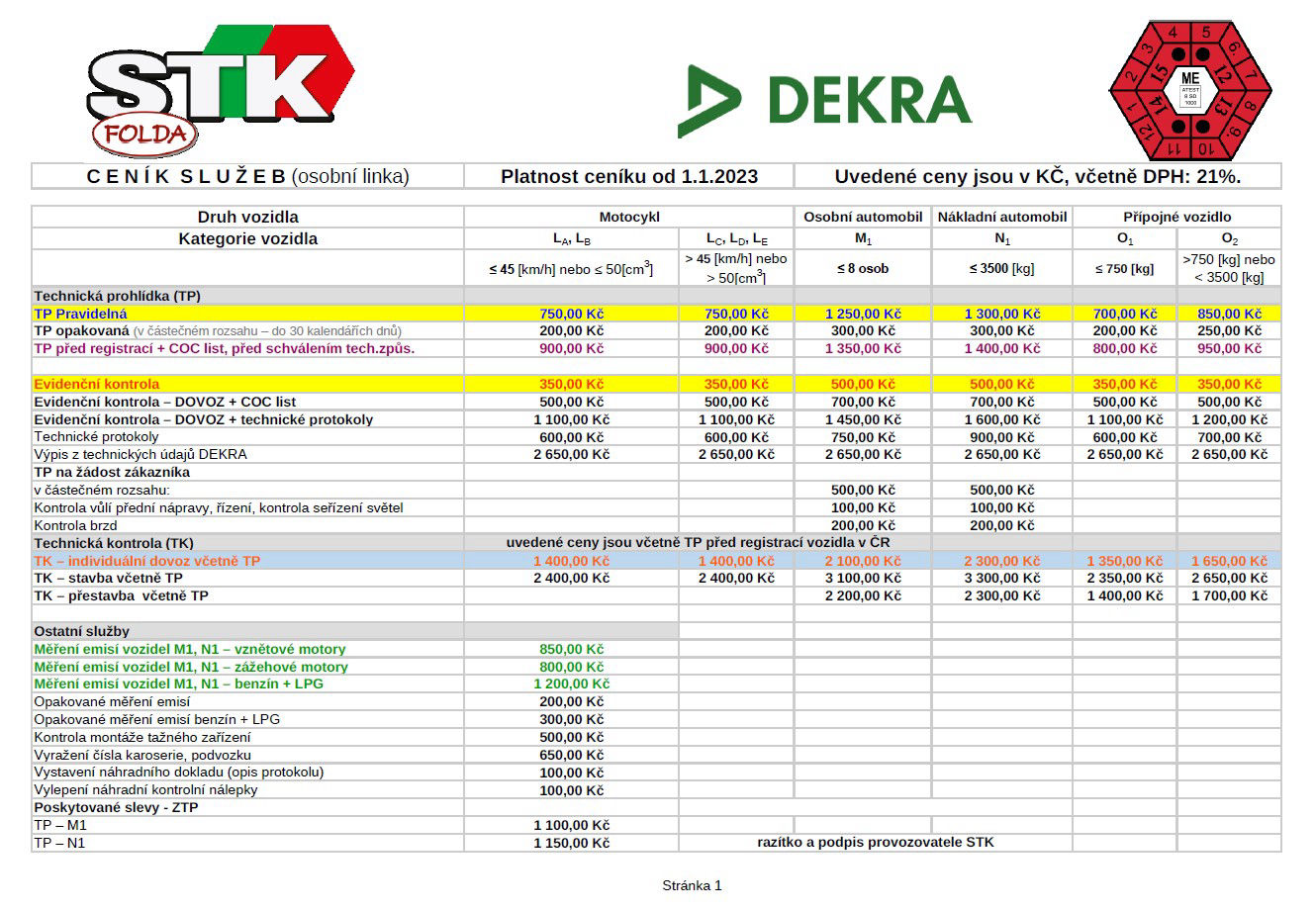The height and width of the screenshot is (911, 1316).
Task: Click the 'Technická kontrola (TK)' section header
Action: pyautogui.click(x=114, y=543)
